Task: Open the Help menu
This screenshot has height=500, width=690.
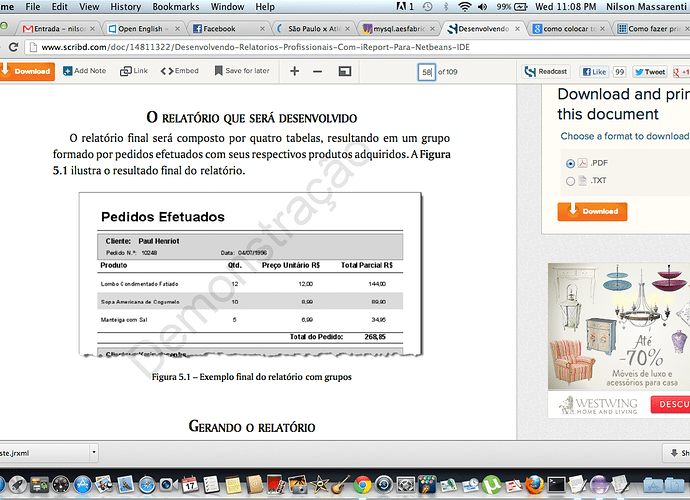Action: pyautogui.click(x=265, y=7)
